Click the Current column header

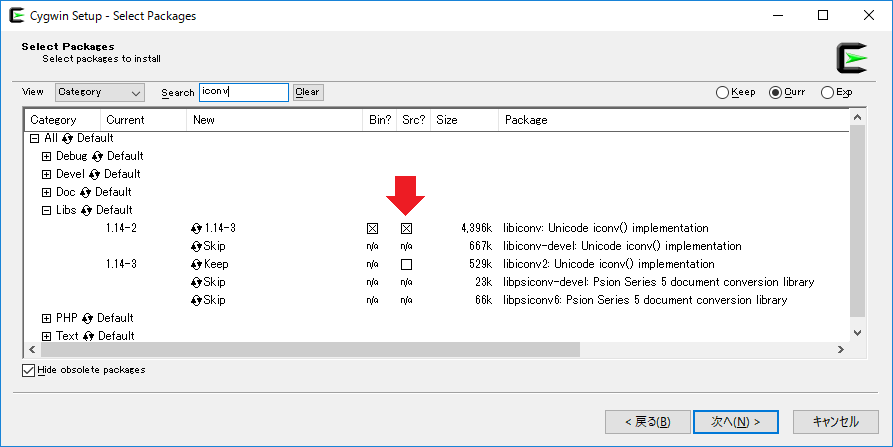pyautogui.click(x=144, y=120)
